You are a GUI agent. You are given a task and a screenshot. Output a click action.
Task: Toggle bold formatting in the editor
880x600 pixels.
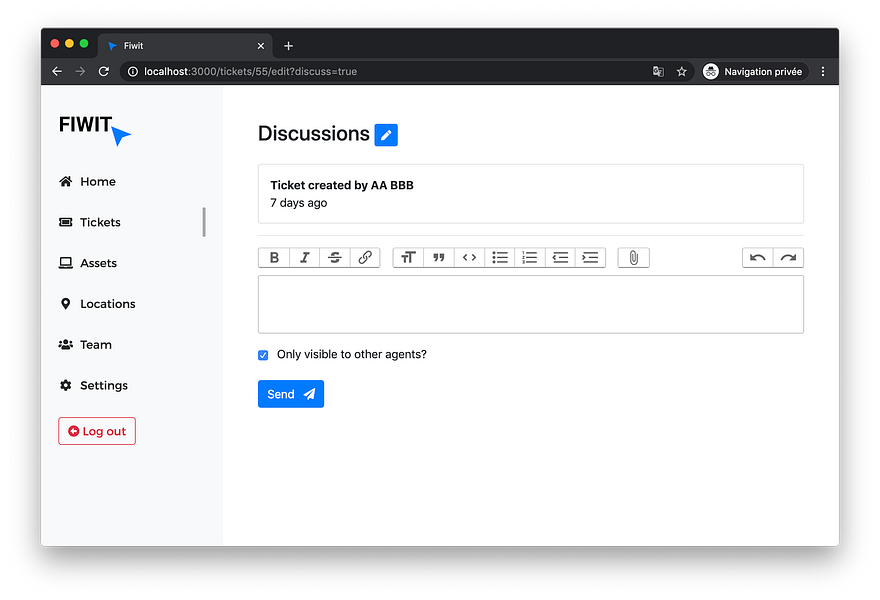[274, 258]
